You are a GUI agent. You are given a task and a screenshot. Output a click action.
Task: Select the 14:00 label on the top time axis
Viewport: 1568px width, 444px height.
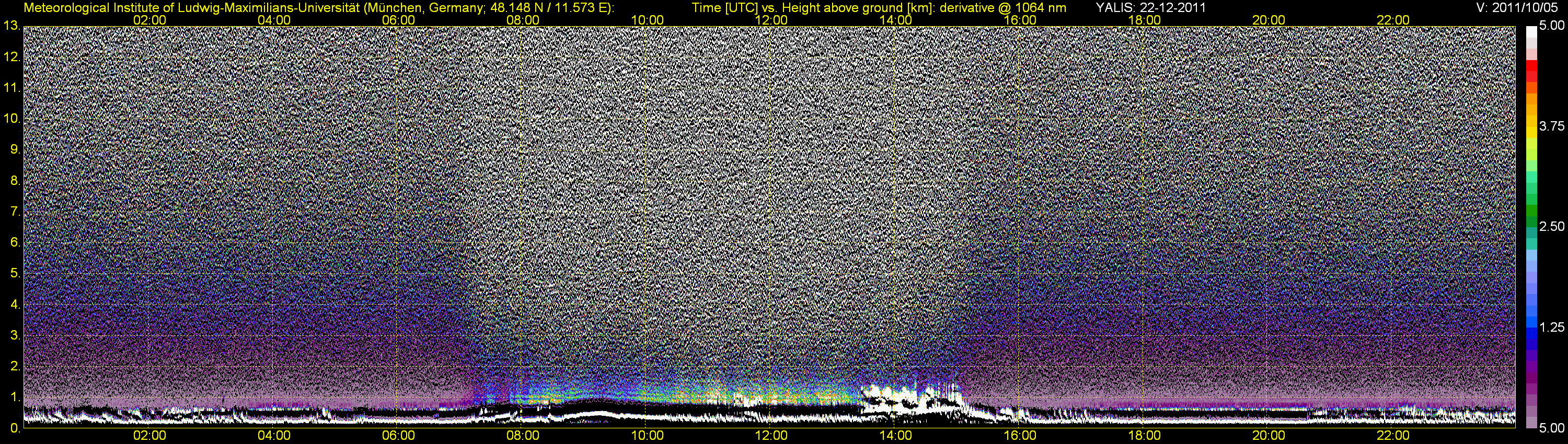point(896,20)
